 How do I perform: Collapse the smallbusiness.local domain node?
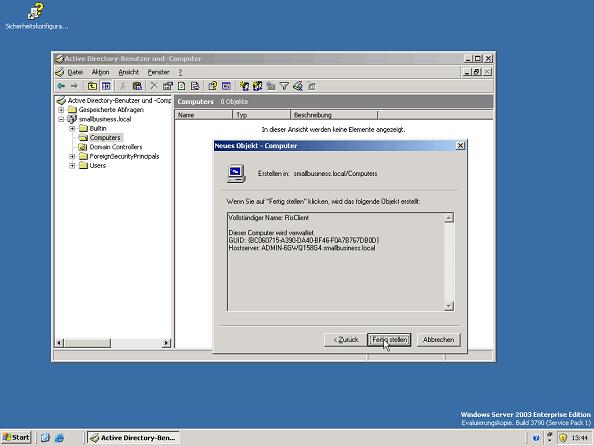pos(61,119)
